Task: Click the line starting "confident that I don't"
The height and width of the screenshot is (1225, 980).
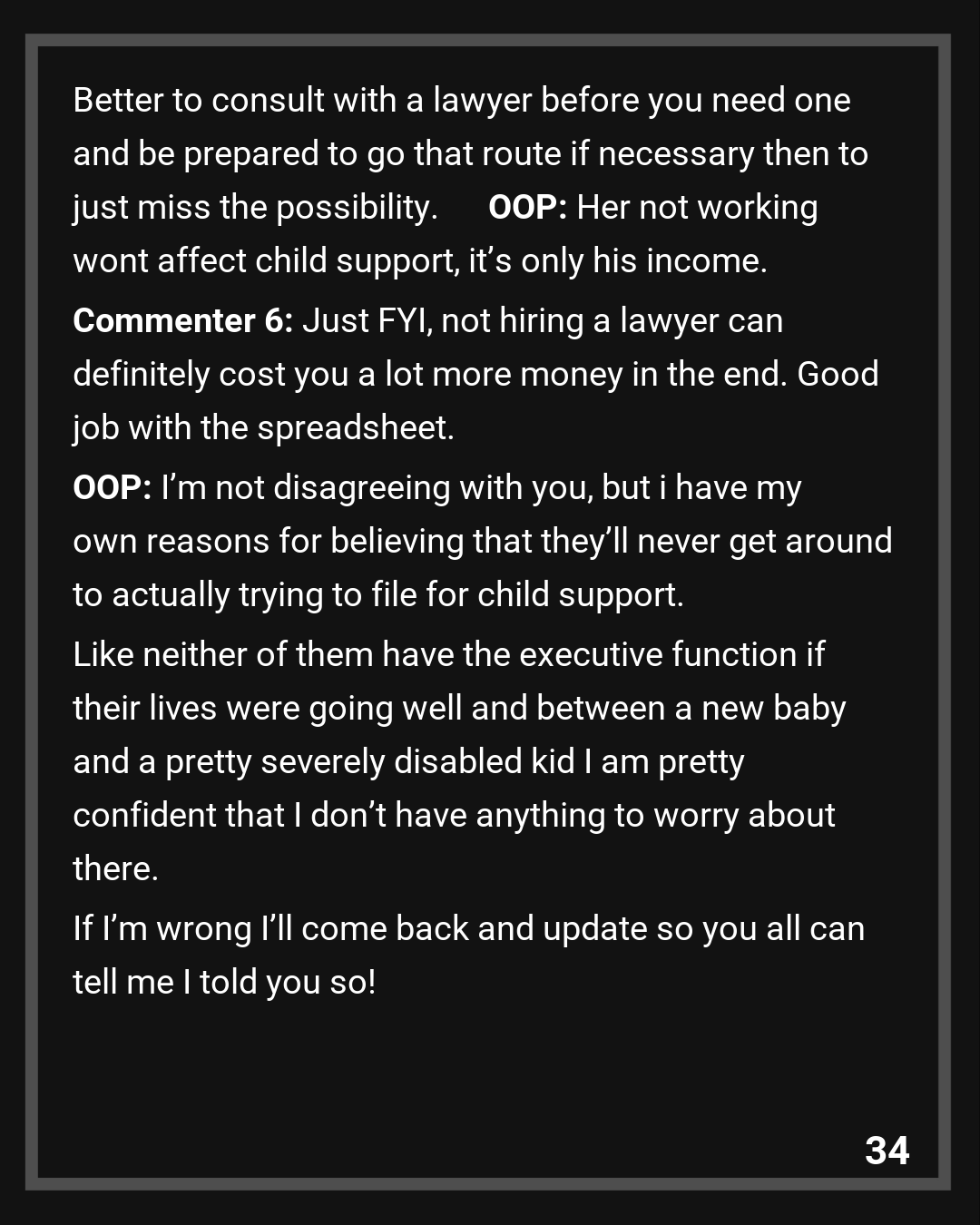Action: point(454,815)
